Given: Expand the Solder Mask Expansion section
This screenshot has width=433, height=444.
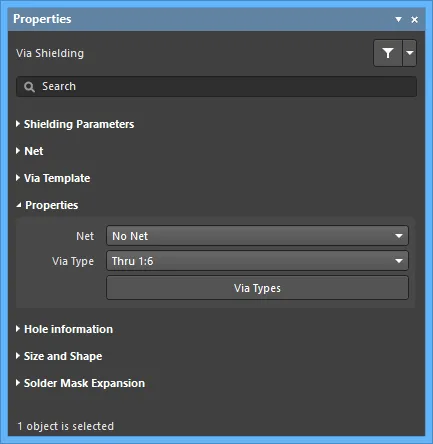Looking at the screenshot, I should (x=80, y=383).
